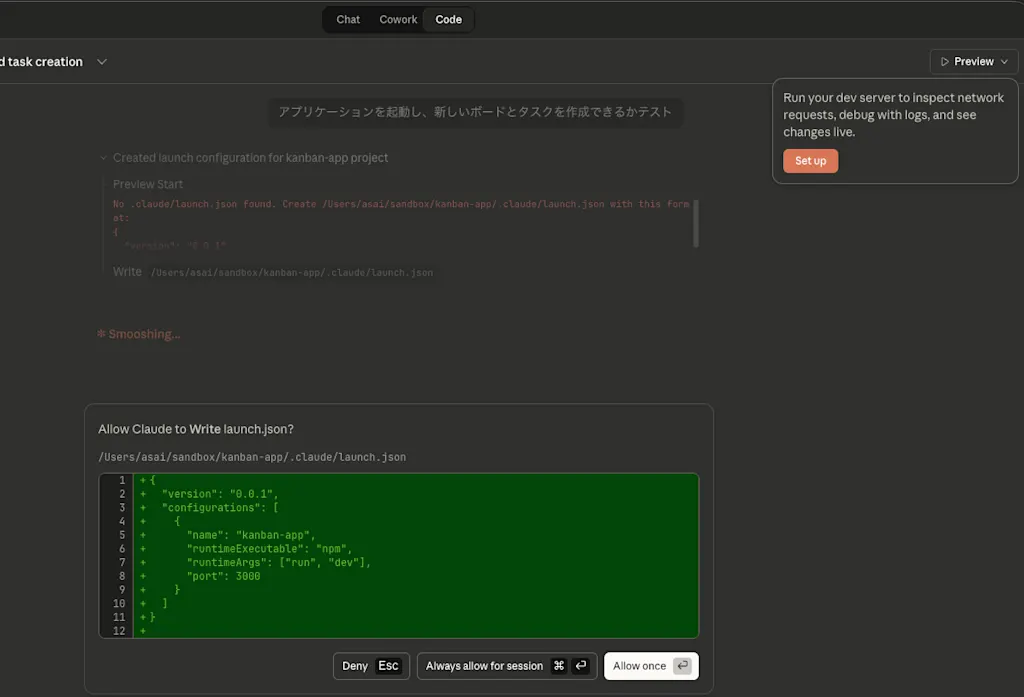This screenshot has width=1024, height=697.
Task: Choose Always allow for session
Action: [507, 666]
